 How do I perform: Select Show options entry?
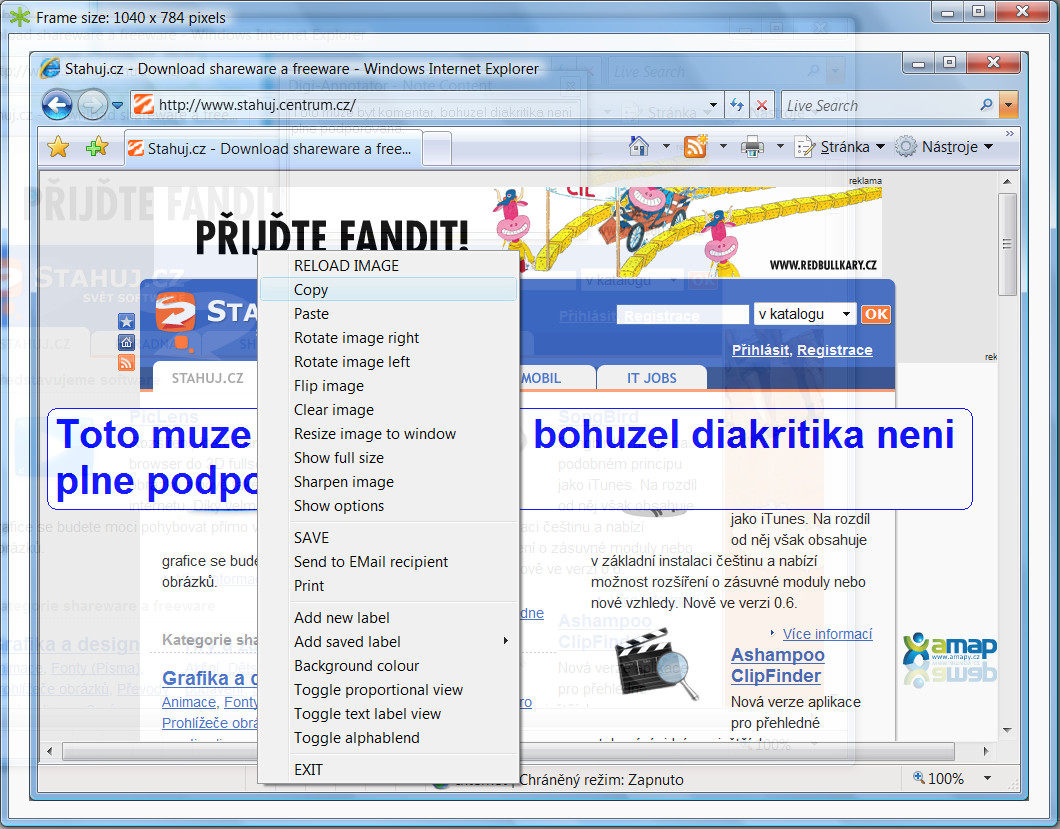388,506
